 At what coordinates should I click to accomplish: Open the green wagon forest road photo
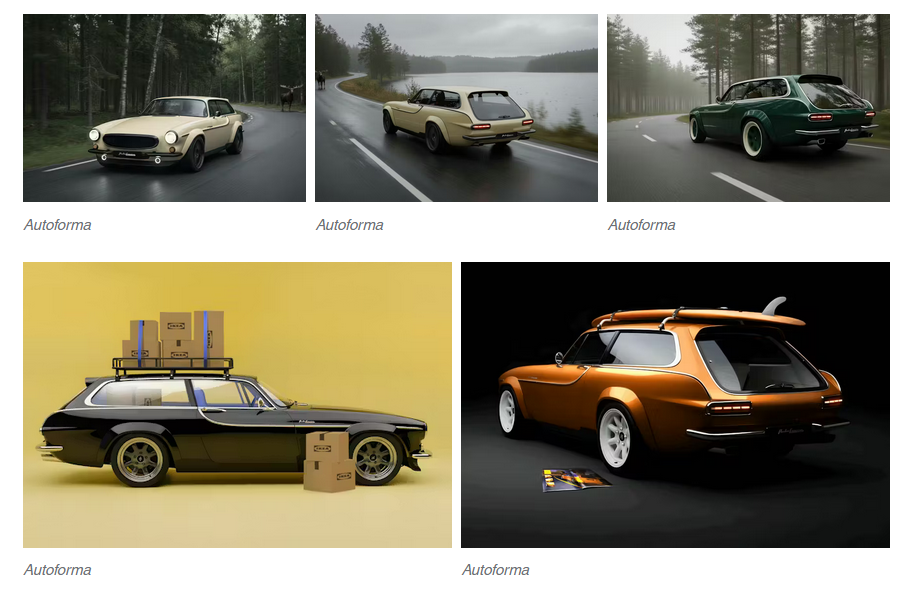(748, 108)
